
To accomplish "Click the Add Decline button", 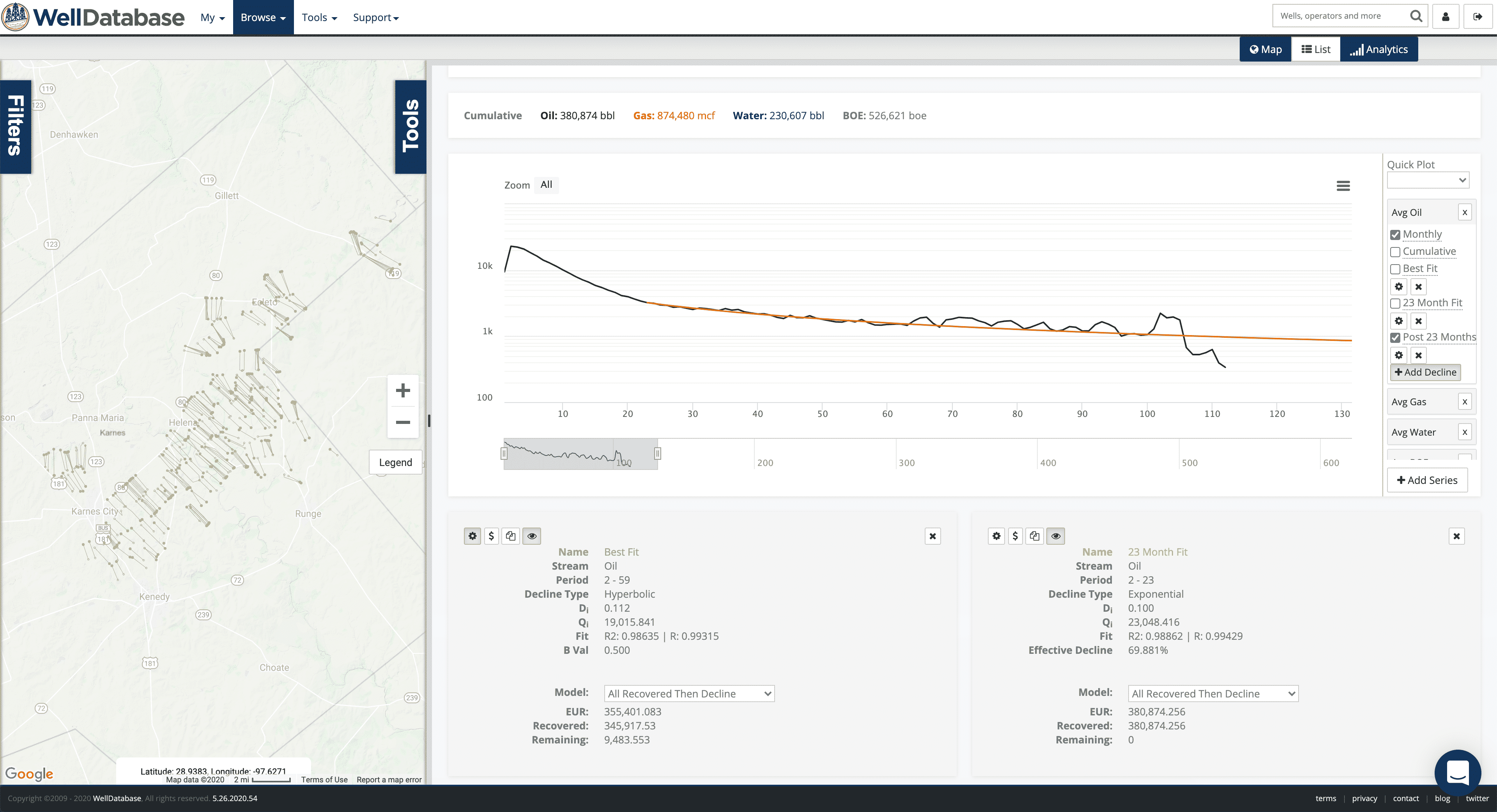I will [1425, 372].
